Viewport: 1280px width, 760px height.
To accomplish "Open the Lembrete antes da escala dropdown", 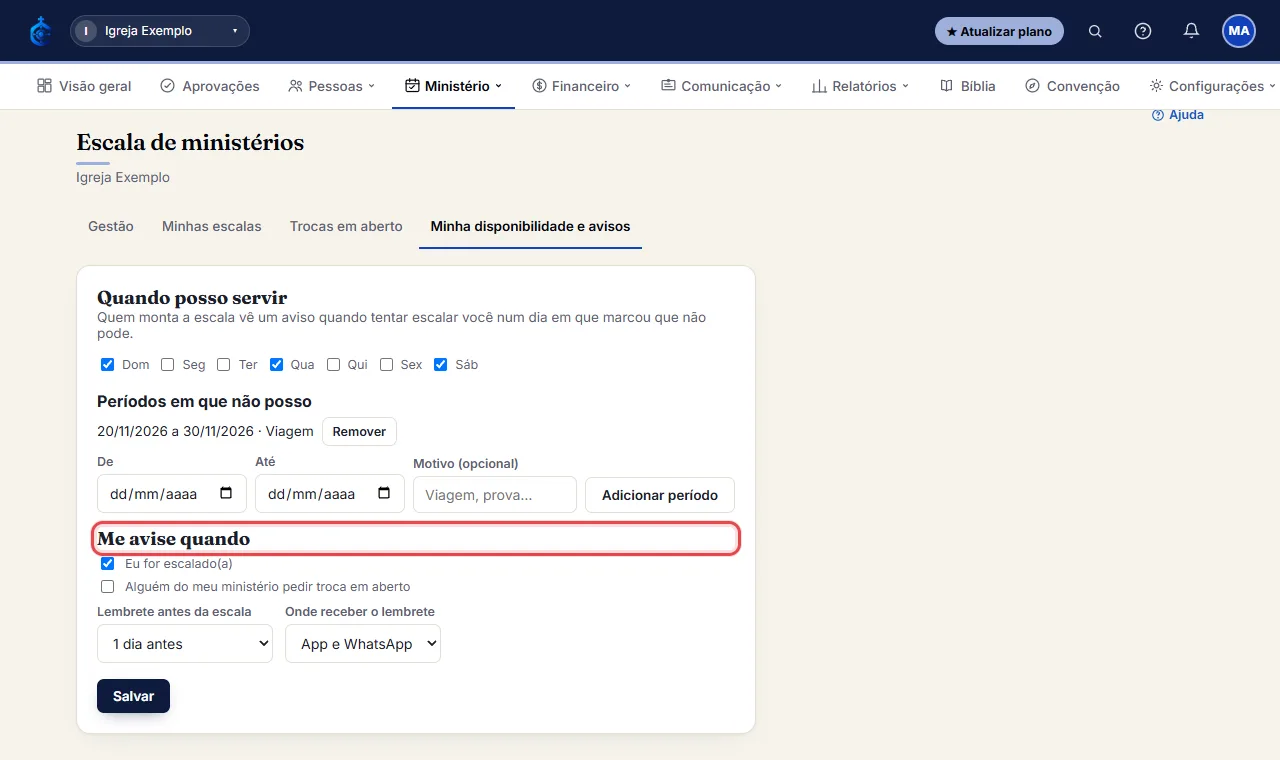I will (x=185, y=644).
